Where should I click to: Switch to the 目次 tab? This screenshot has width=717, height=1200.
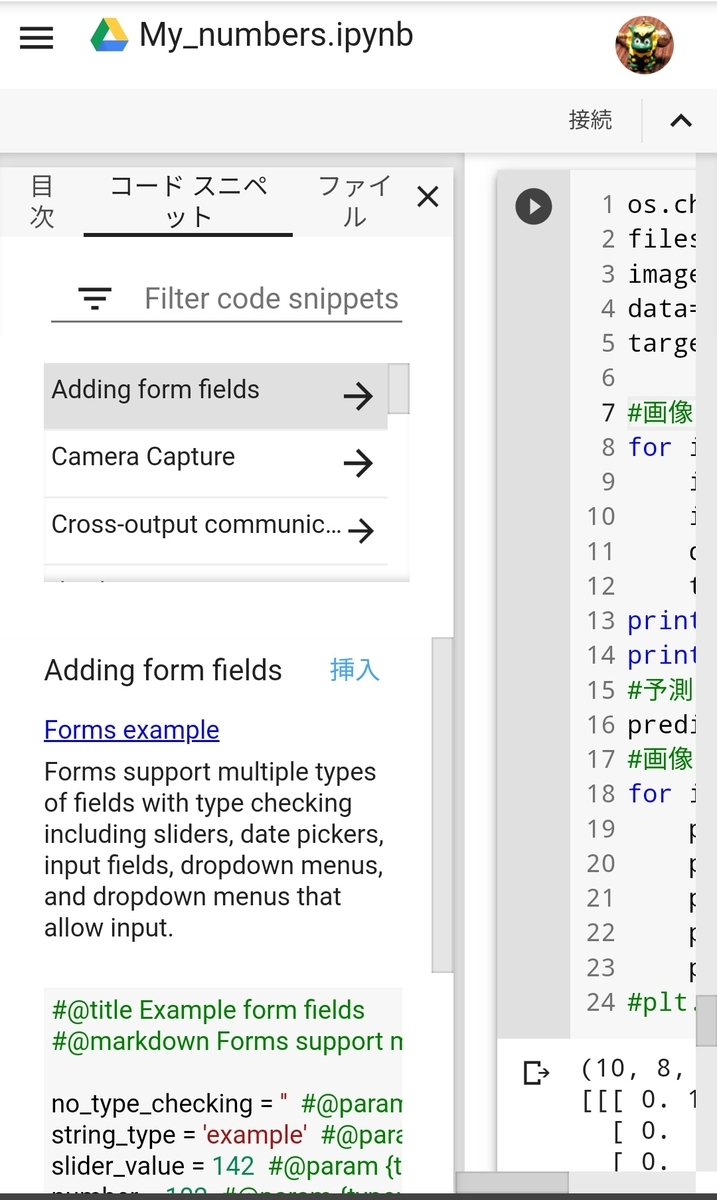tap(42, 201)
